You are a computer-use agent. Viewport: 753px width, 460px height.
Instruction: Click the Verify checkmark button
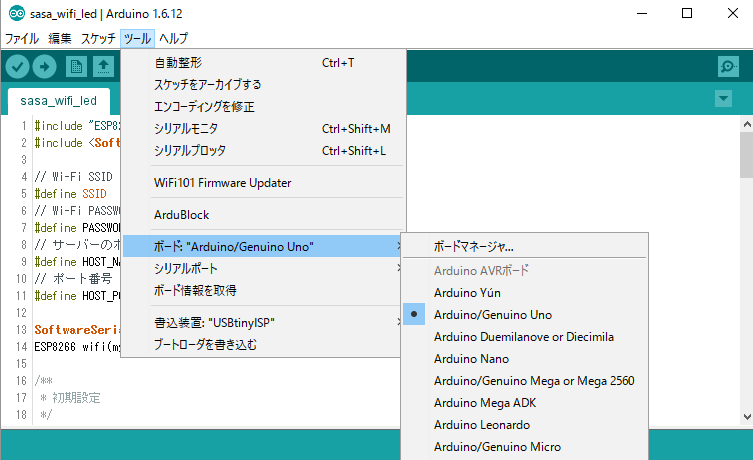click(x=17, y=66)
